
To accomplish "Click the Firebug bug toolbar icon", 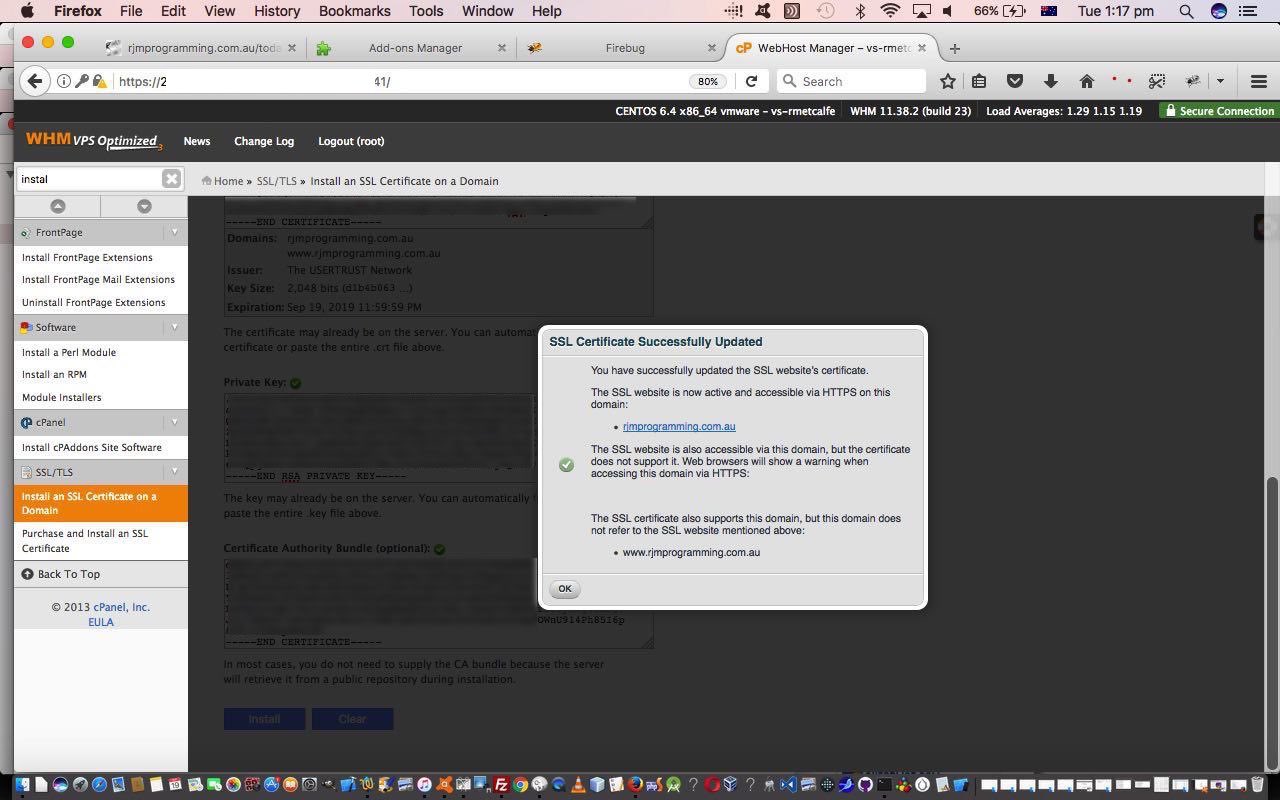I will 1193,81.
